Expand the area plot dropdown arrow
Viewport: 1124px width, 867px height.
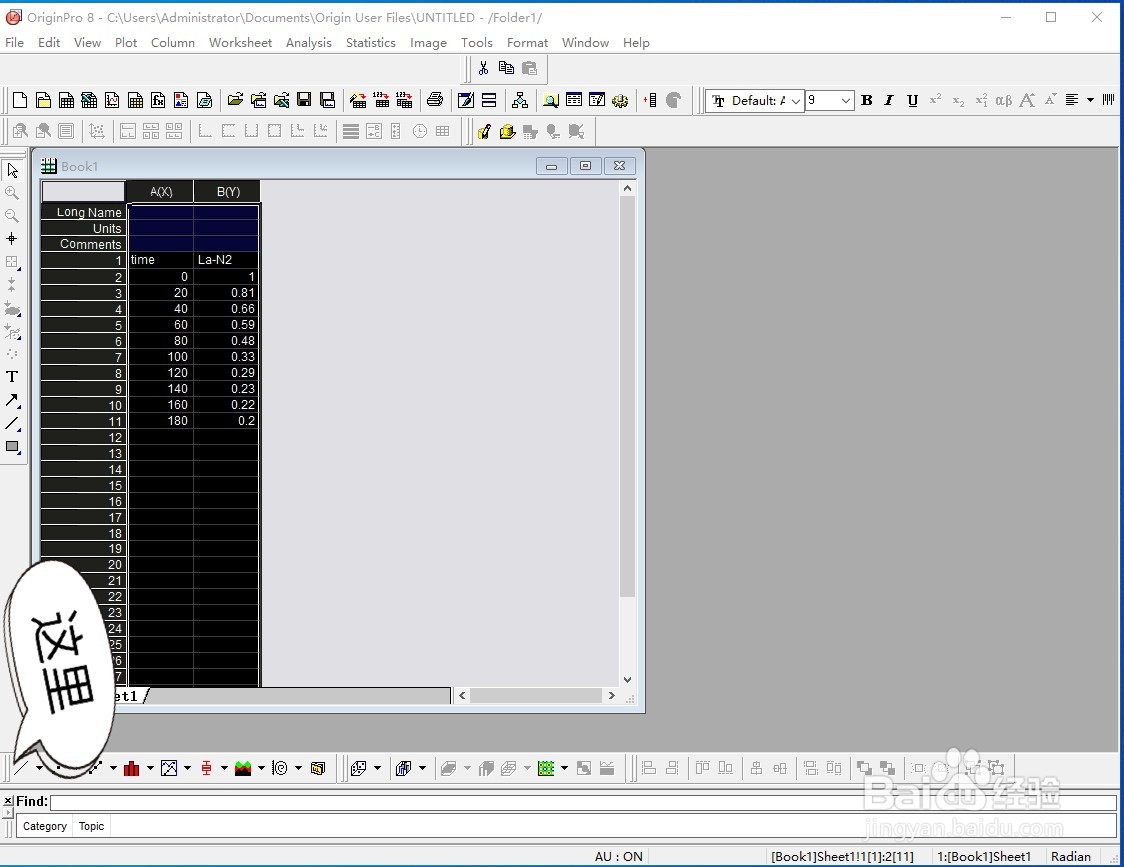(261, 768)
